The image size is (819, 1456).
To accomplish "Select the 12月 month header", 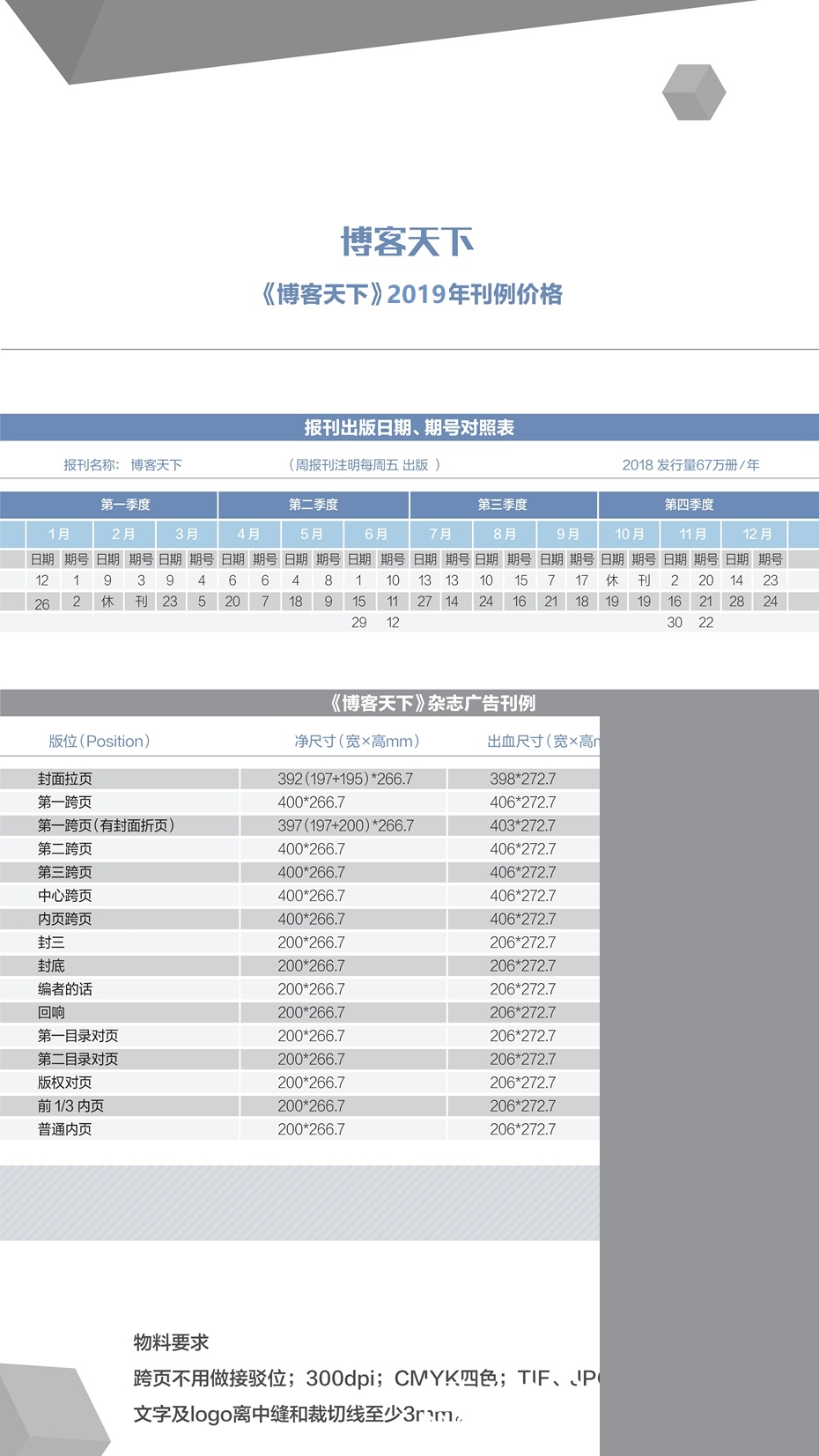I will [756, 534].
